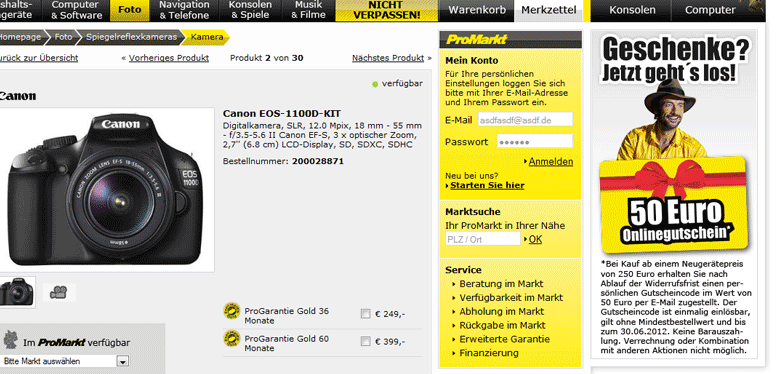Open Verfügbarkeit im Markt service link
This screenshot has height=374, width=777.
tap(511, 298)
